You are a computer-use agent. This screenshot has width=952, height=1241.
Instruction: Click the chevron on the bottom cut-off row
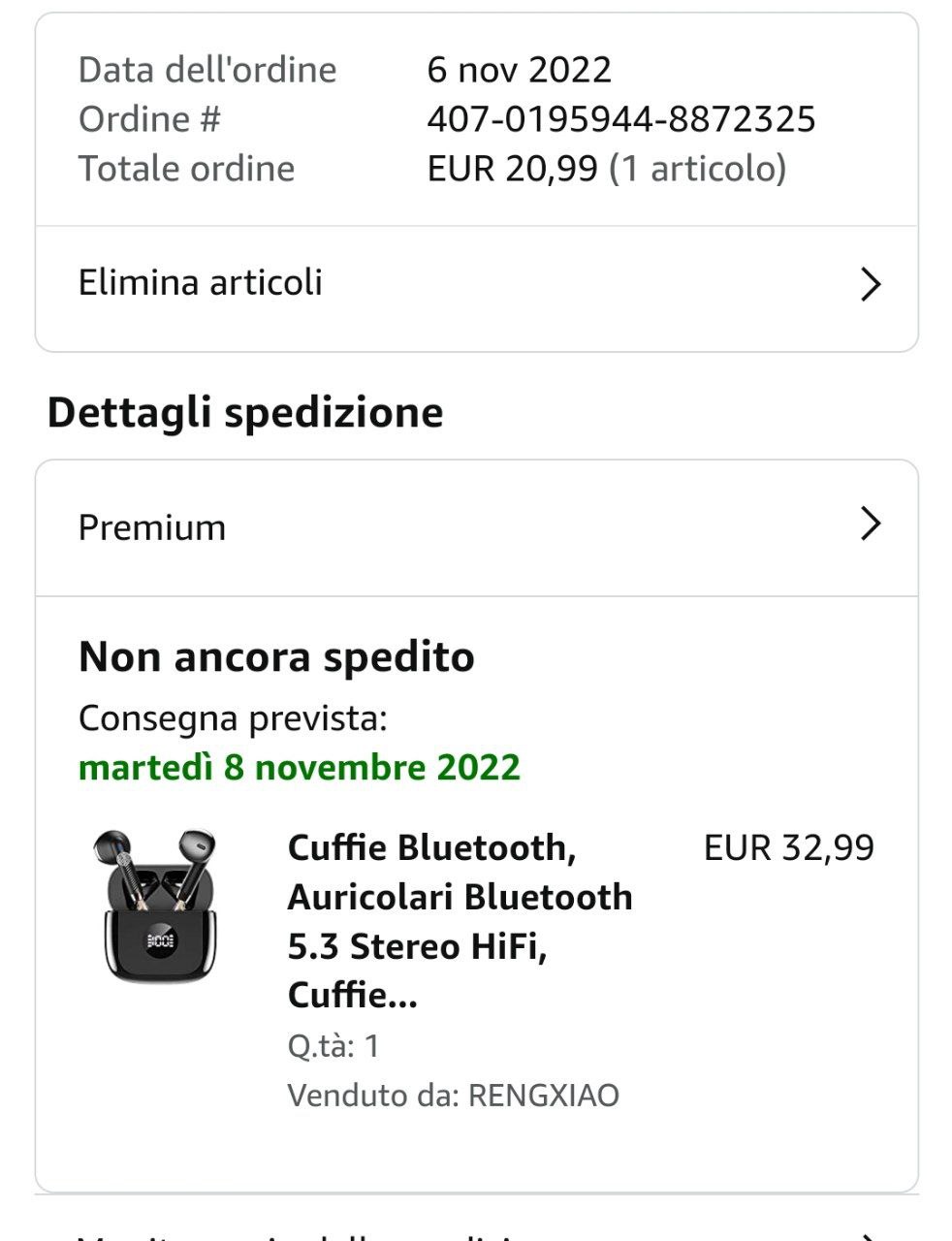click(x=871, y=1234)
